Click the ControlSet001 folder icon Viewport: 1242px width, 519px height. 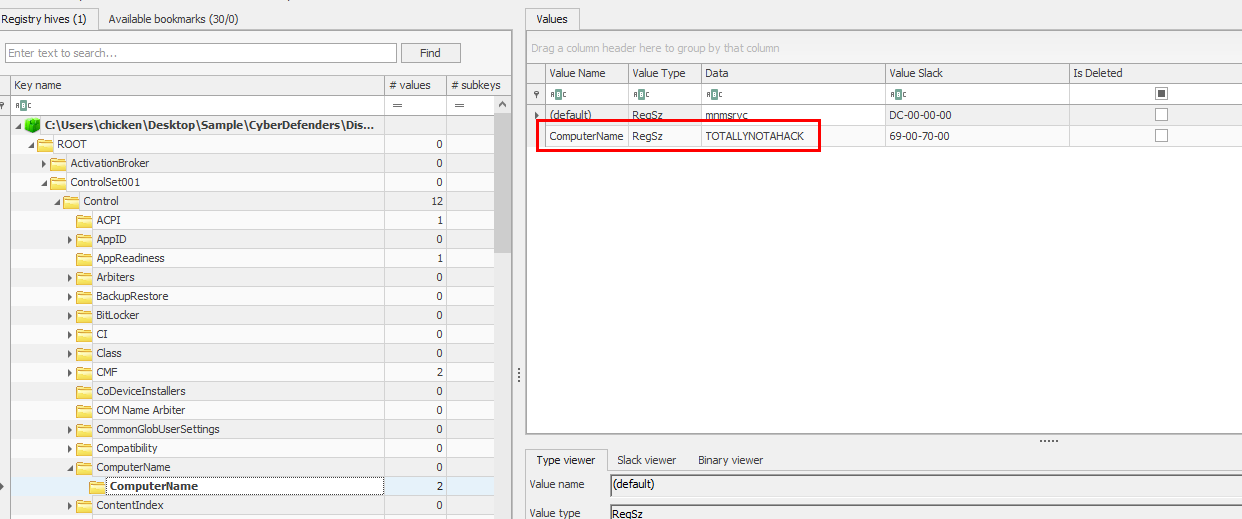58,182
